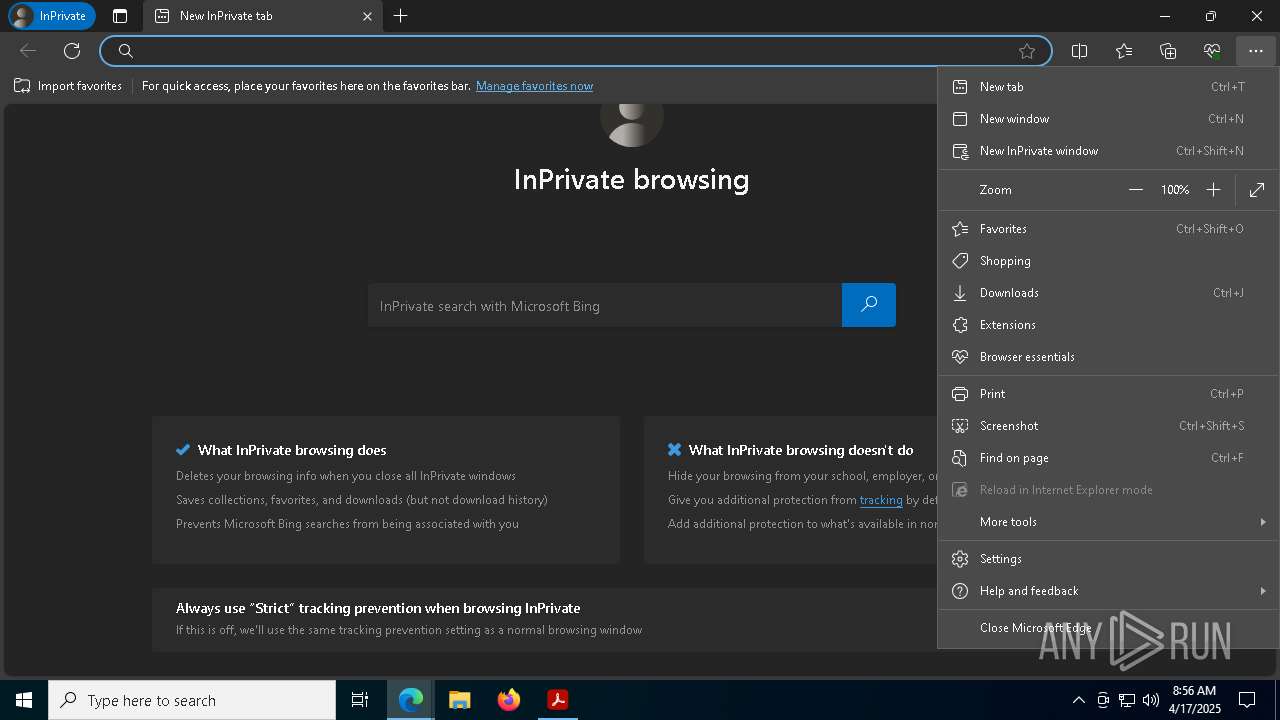Open the InPrivate profile button
Screen dimensions: 1280x720
(x=52, y=16)
